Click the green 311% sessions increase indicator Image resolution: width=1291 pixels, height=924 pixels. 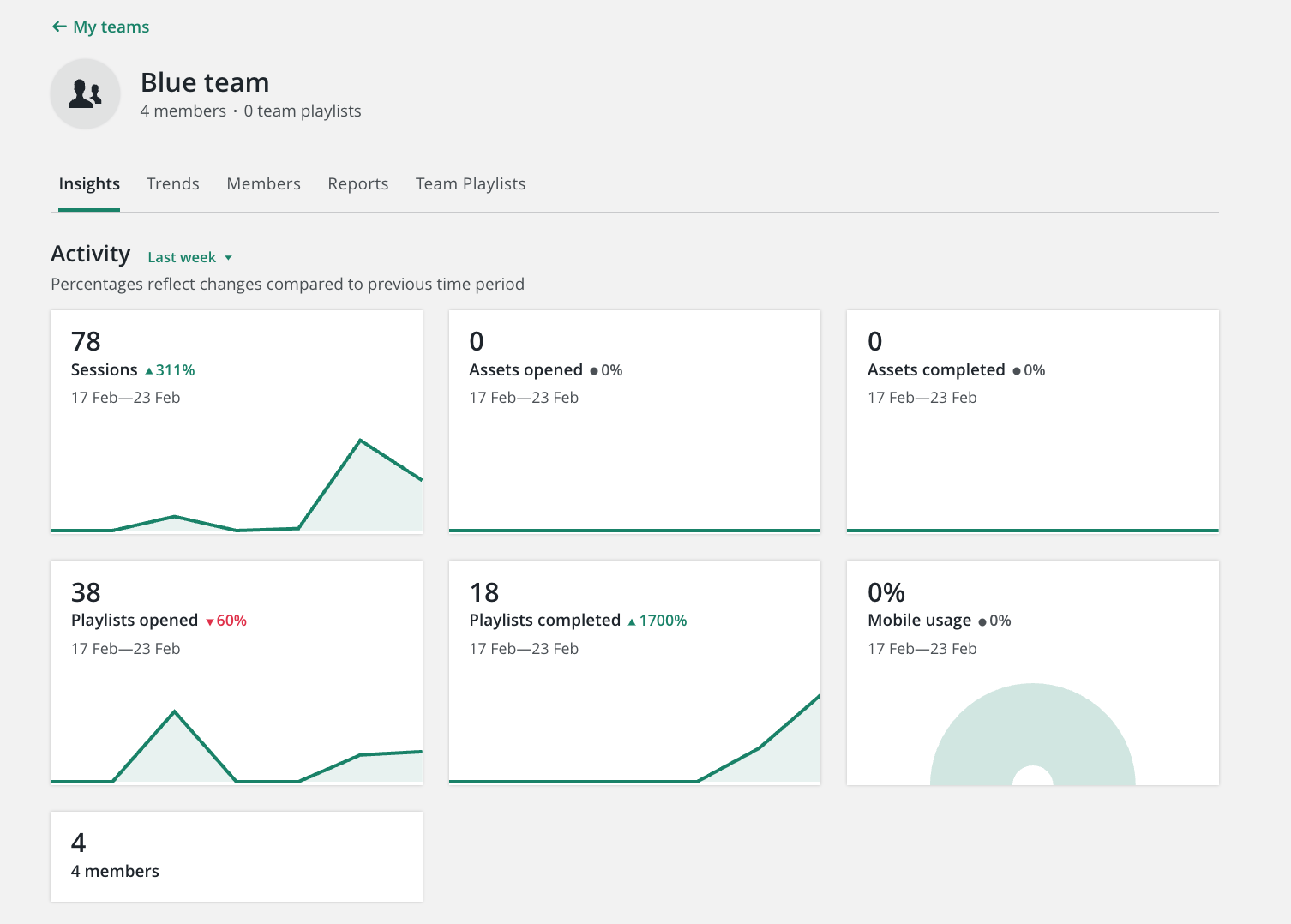tap(170, 370)
